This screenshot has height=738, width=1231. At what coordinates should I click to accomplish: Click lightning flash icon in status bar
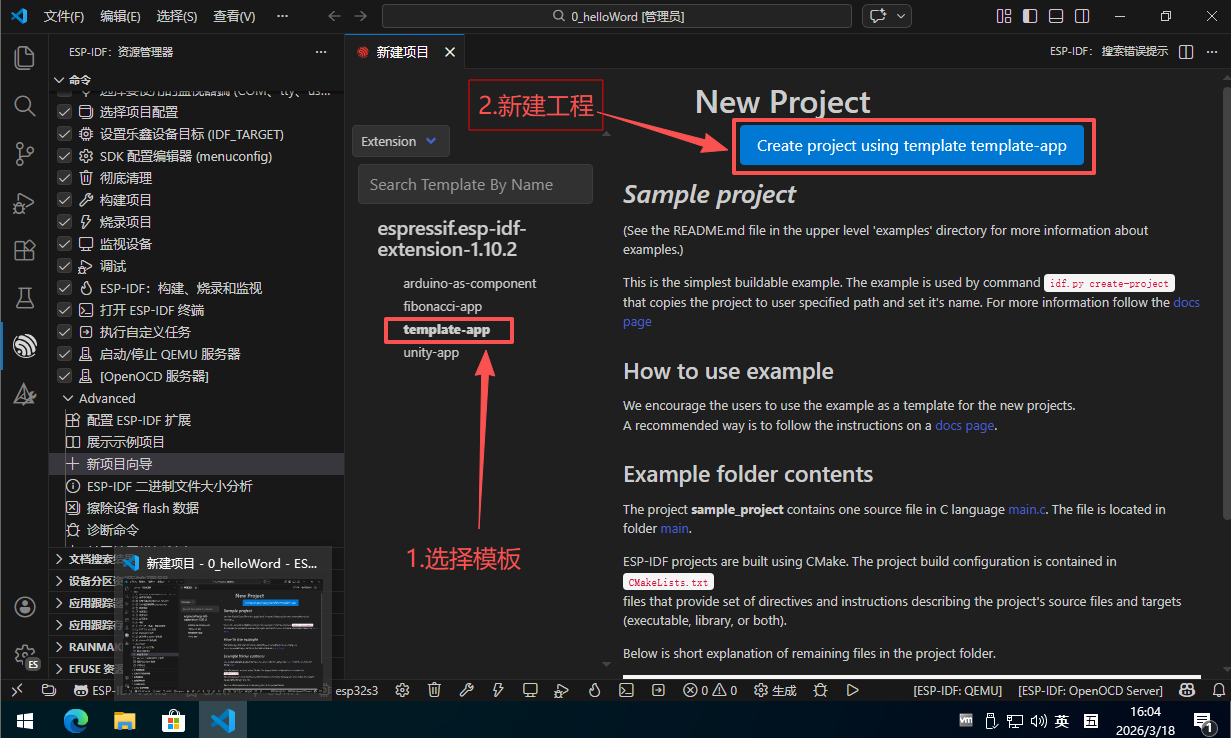498,690
